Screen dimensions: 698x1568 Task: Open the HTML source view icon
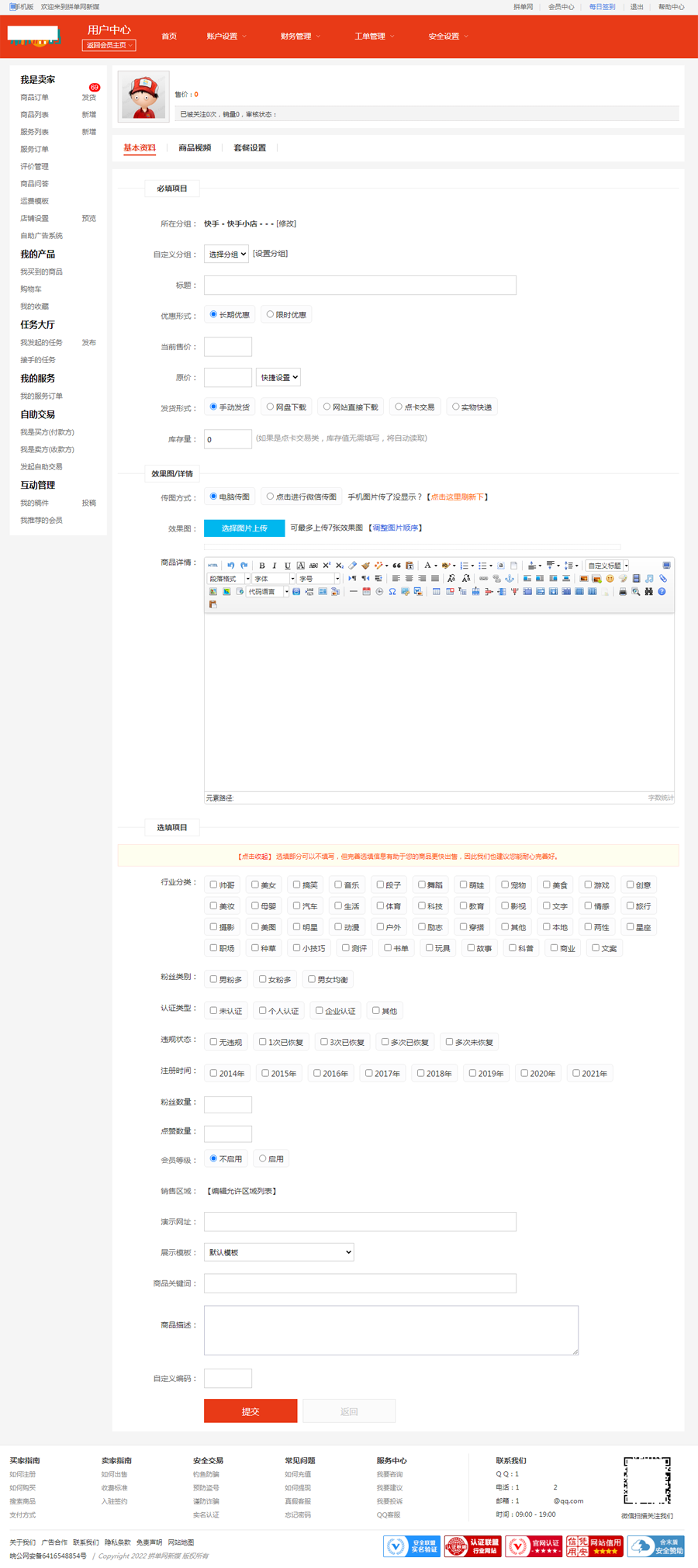(x=213, y=566)
